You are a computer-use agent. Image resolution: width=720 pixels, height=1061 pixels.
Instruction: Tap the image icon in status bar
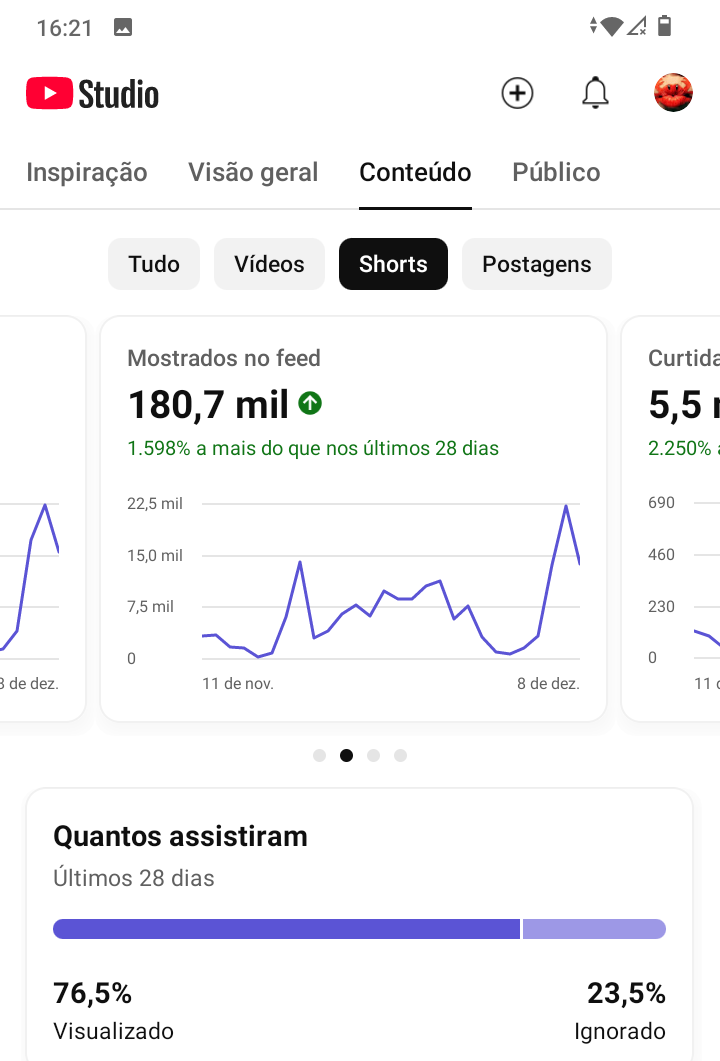tap(122, 27)
